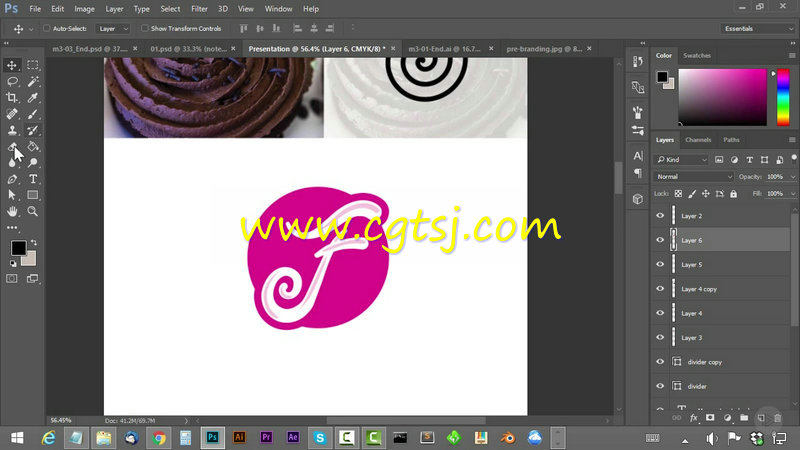Open Illustrator from the Windows taskbar
This screenshot has width=800, height=450.
coord(239,437)
